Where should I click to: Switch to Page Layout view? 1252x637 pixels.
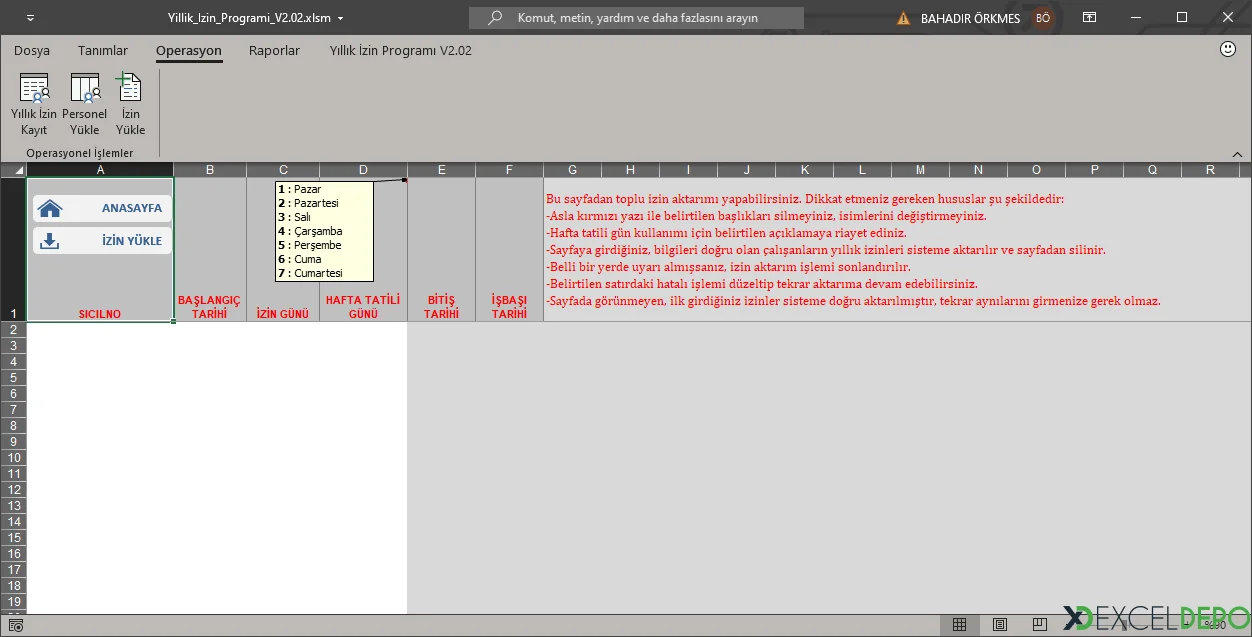tap(1001, 625)
